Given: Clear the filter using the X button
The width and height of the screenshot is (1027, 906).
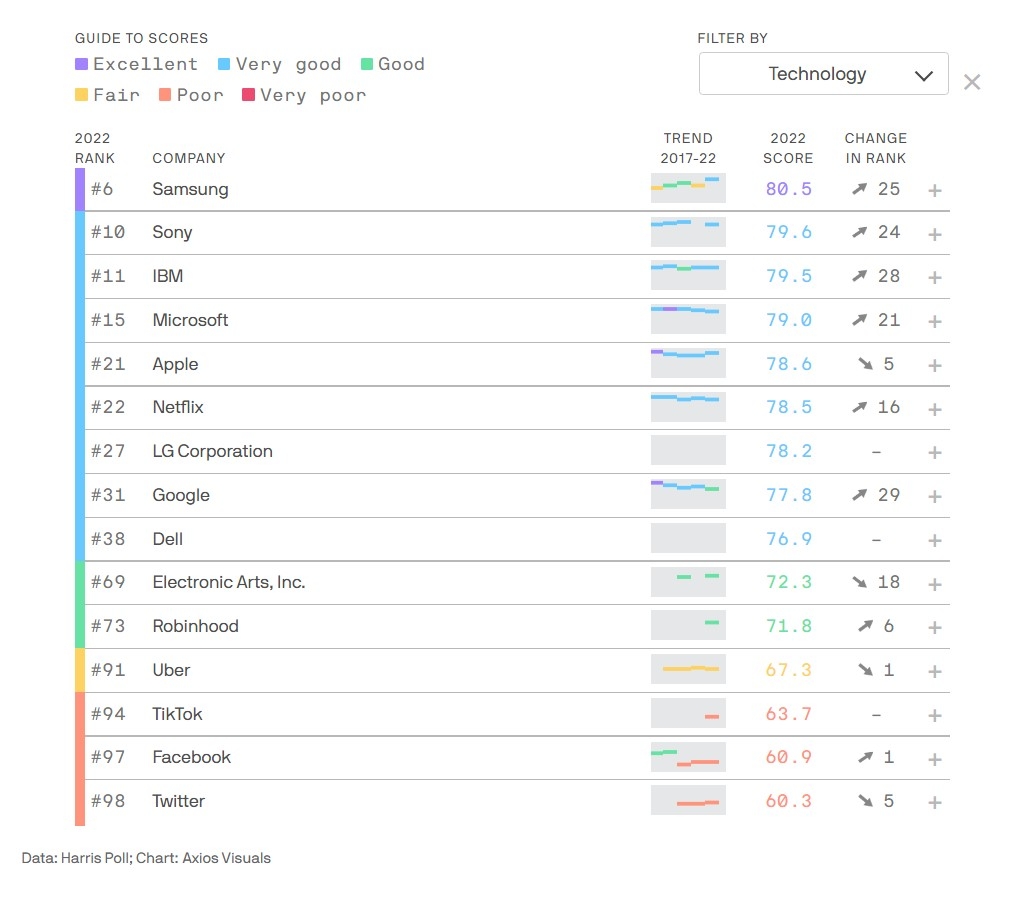Looking at the screenshot, I should point(971,82).
